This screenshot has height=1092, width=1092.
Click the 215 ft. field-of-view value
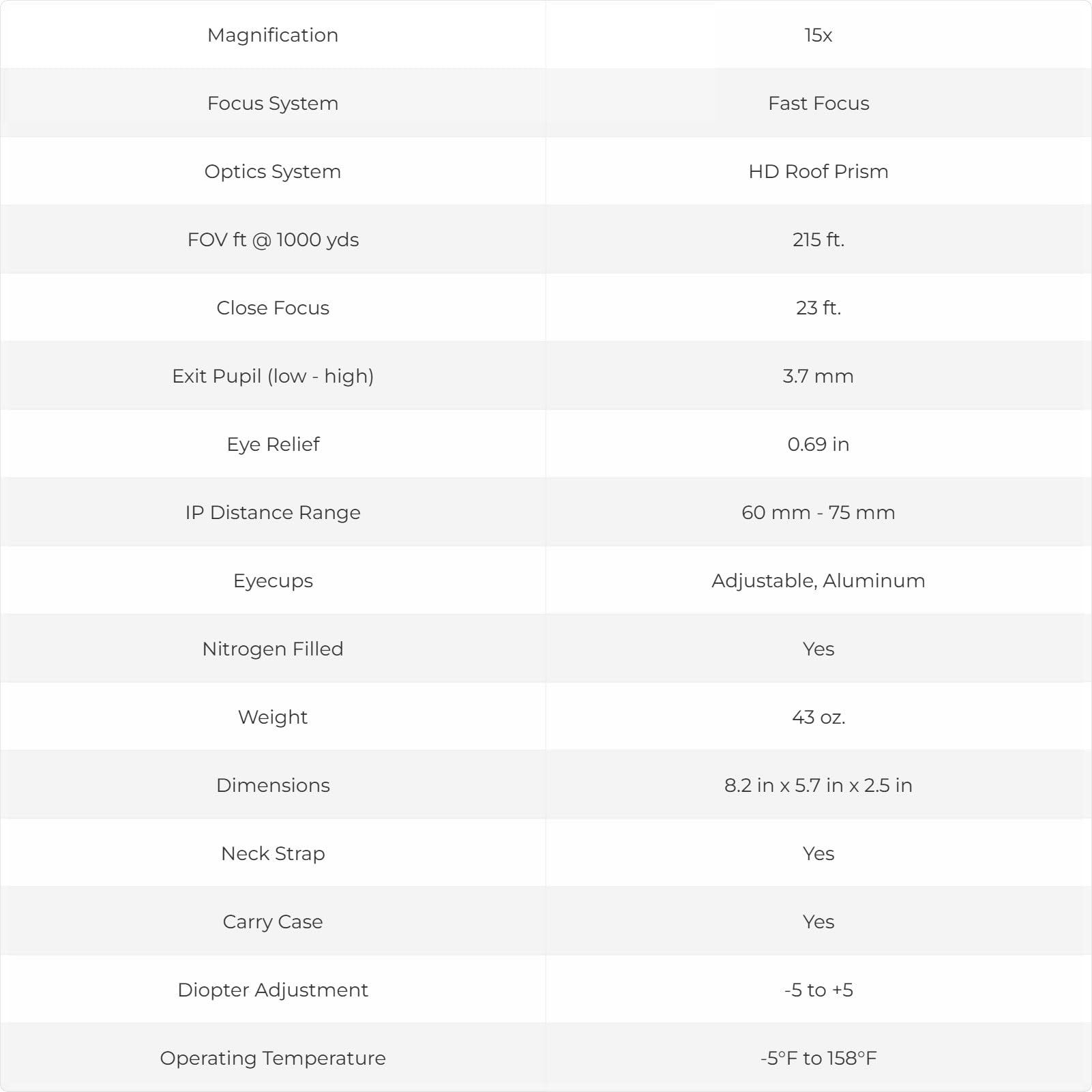coord(818,239)
